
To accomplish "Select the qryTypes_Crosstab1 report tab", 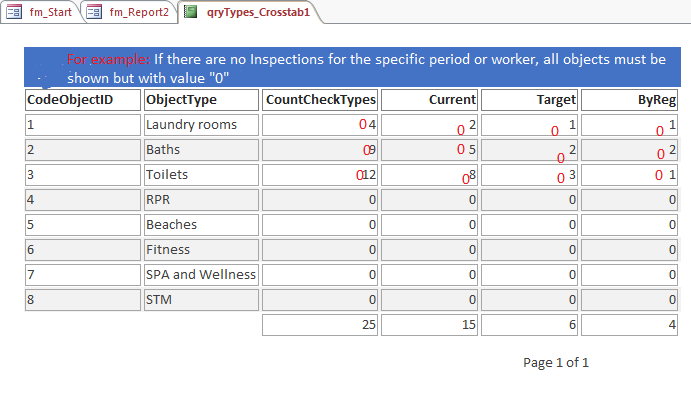I will coord(249,12).
